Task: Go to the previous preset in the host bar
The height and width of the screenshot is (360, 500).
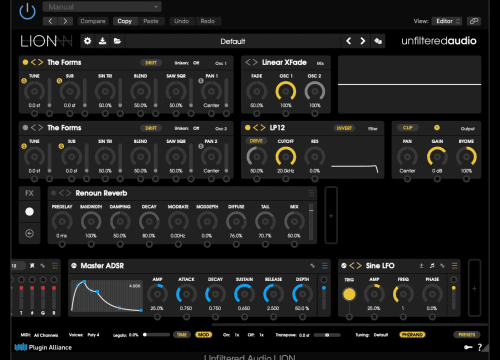Action: click(x=50, y=21)
